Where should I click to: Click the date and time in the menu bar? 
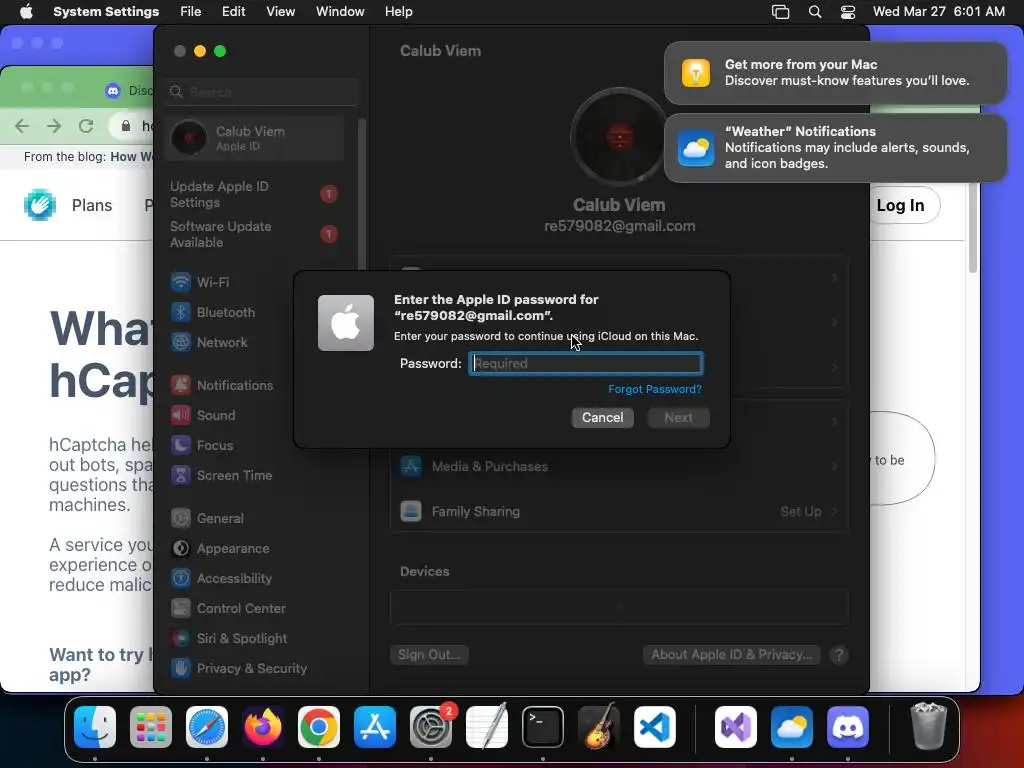tap(938, 12)
